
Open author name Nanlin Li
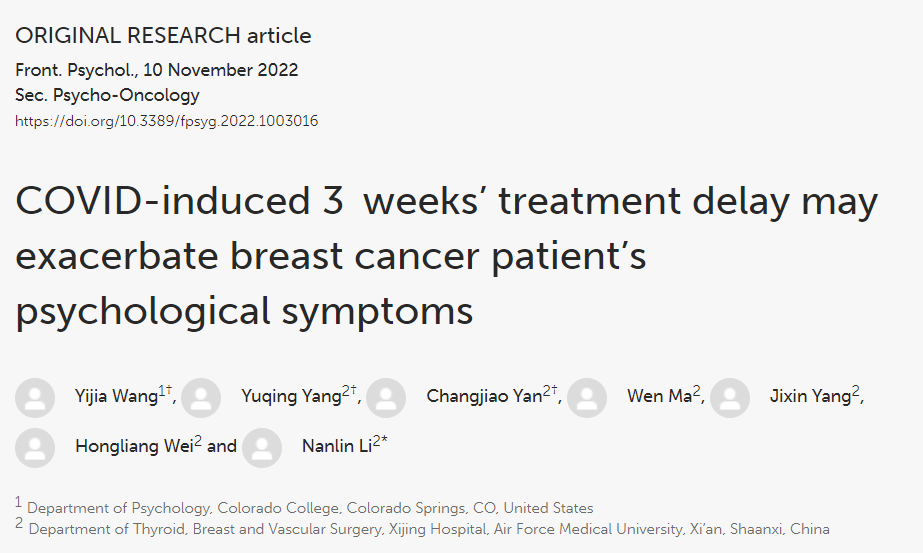coord(336,447)
